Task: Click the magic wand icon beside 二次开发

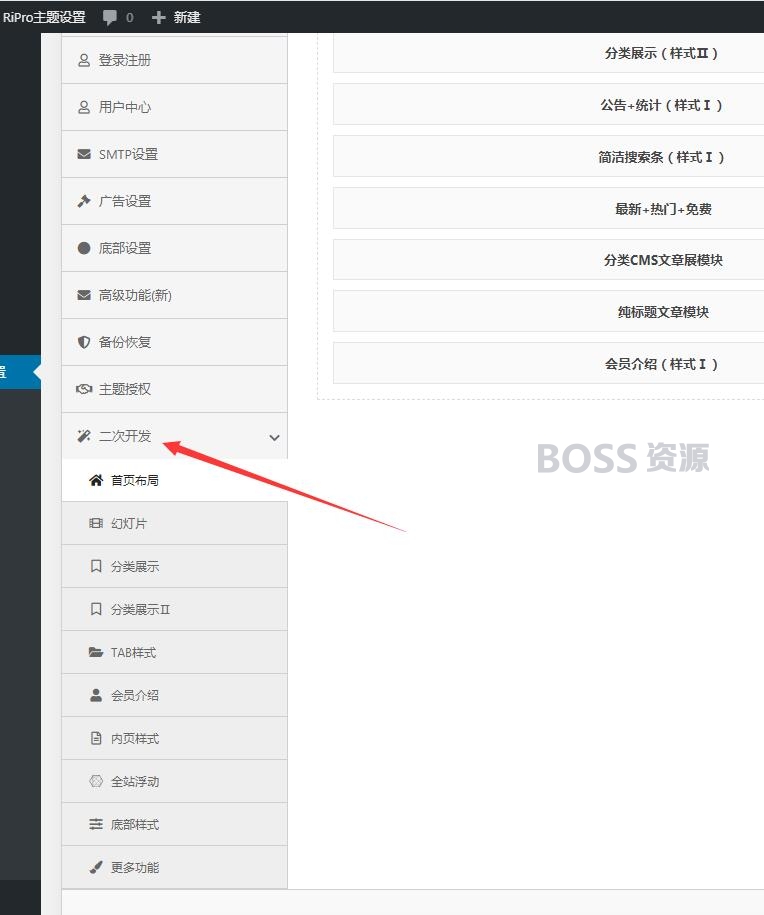Action: pos(84,436)
